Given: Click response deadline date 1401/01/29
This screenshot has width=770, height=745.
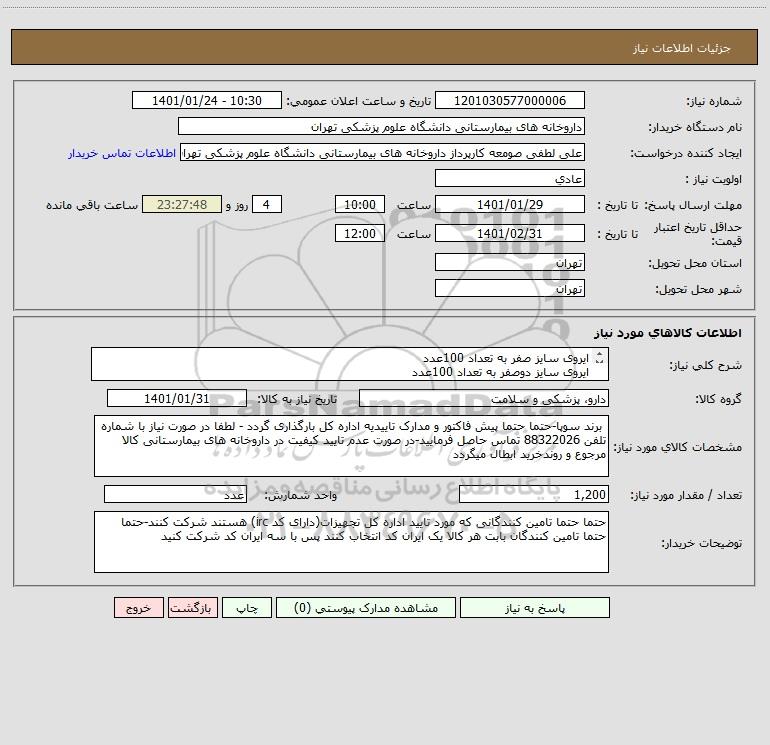Looking at the screenshot, I should 510,204.
